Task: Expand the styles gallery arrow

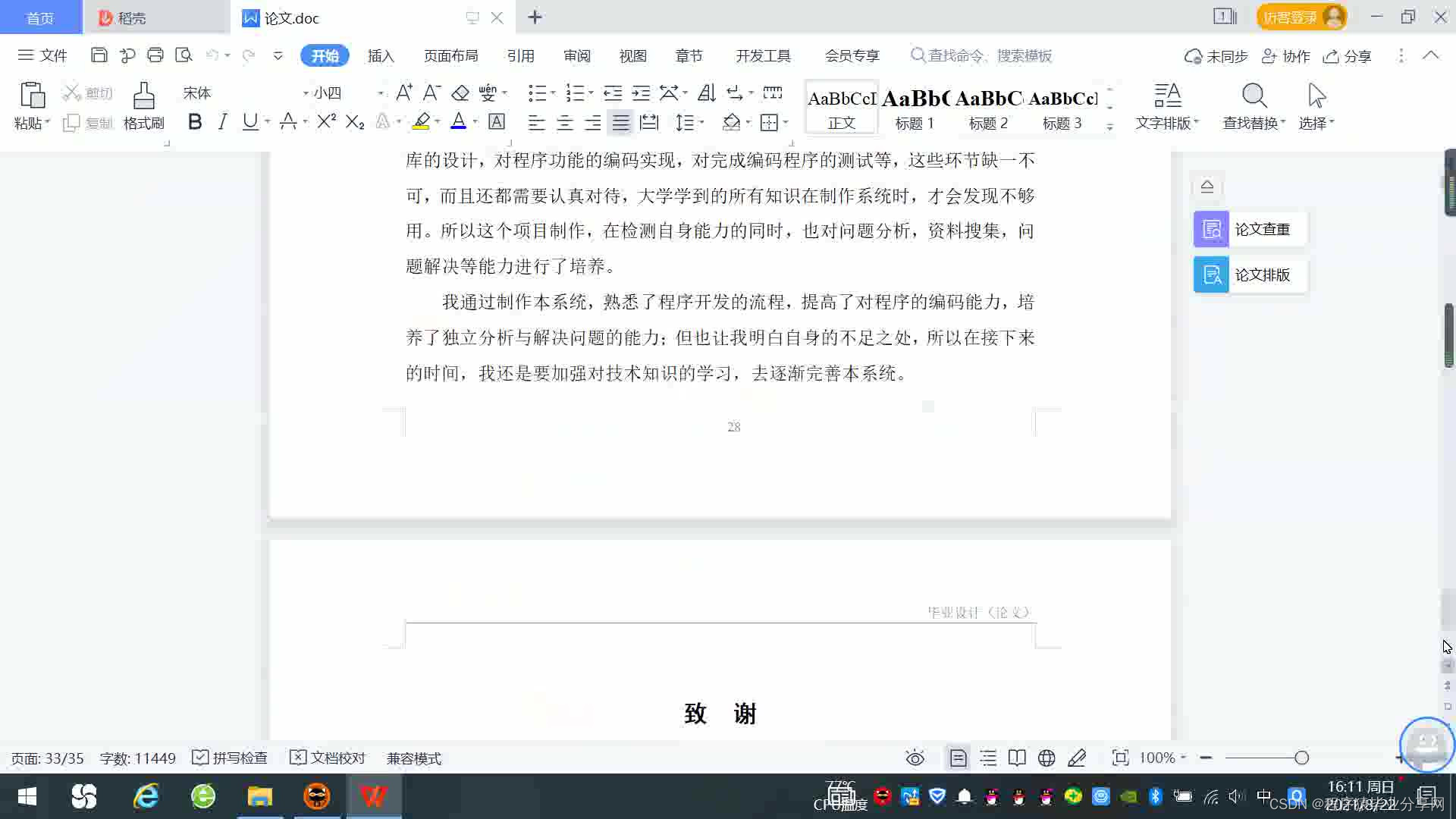Action: click(1110, 127)
